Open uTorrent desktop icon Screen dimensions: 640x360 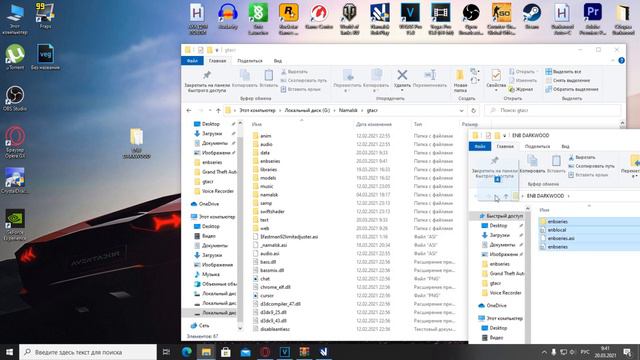pyautogui.click(x=15, y=58)
